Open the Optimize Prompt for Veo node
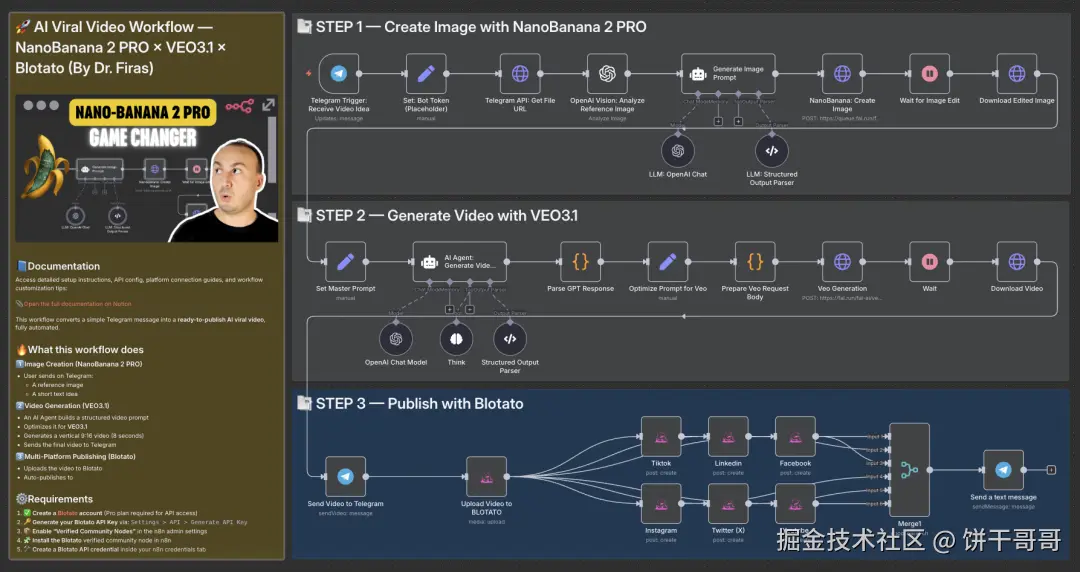The image size is (1080, 572). coord(667,262)
